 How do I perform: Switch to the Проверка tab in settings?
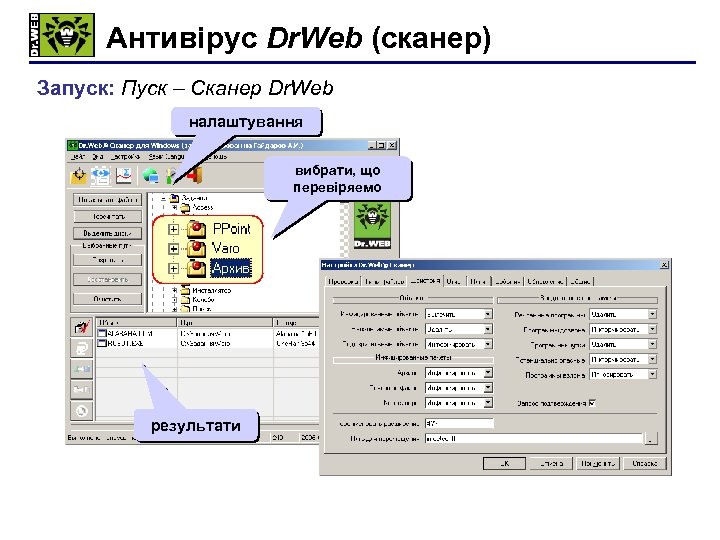pos(343,281)
